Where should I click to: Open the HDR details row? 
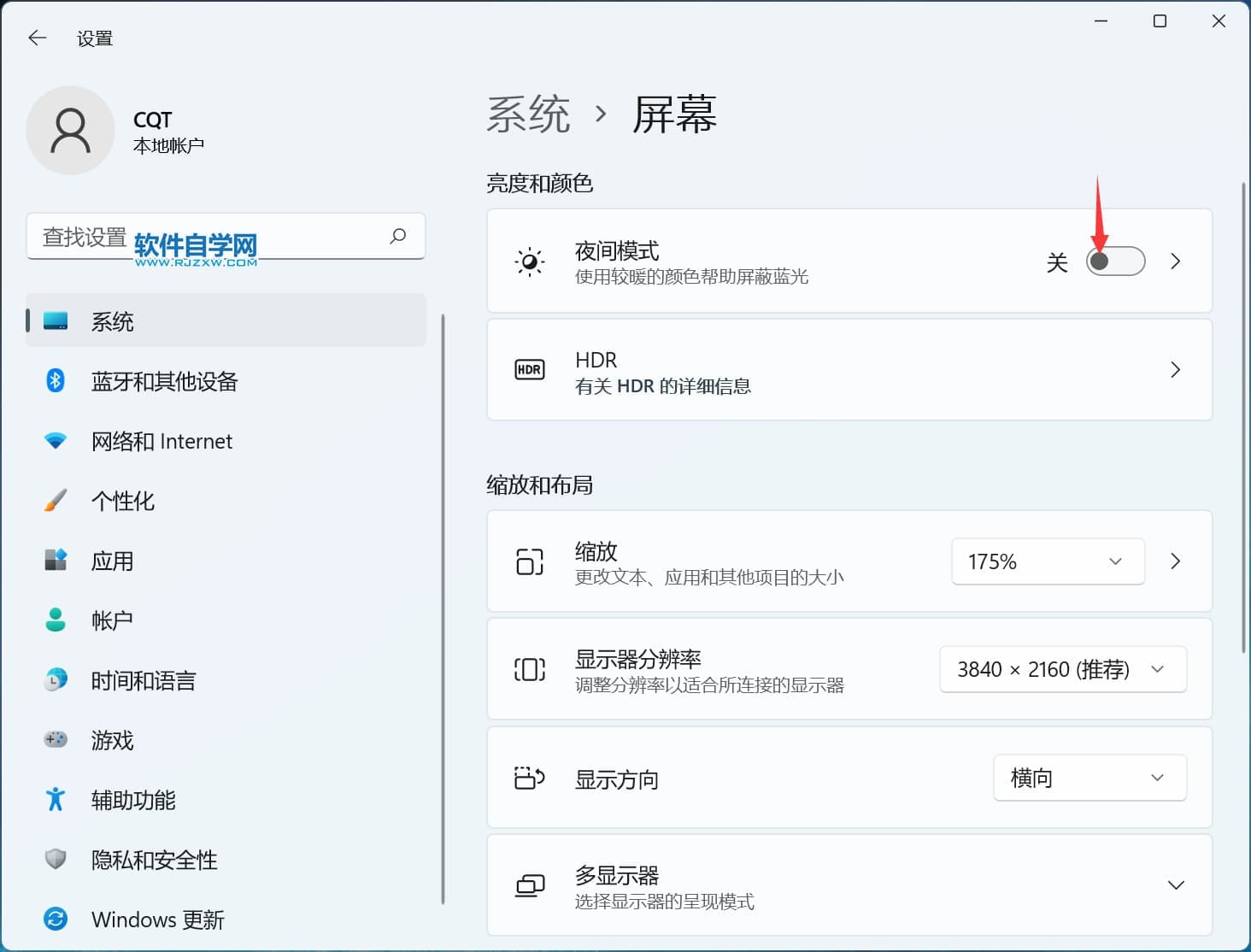tap(849, 370)
